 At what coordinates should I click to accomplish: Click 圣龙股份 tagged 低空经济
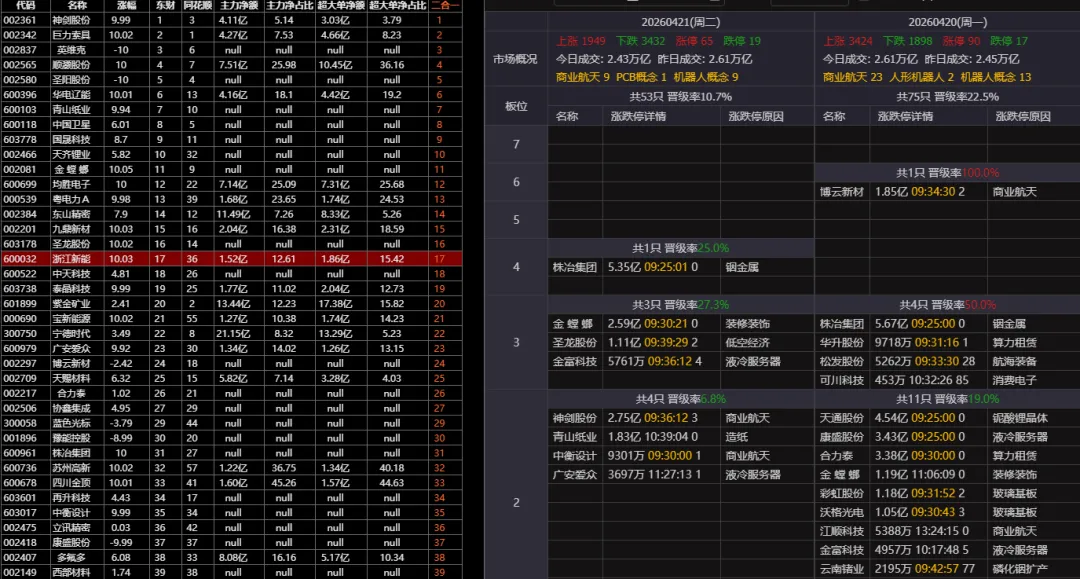coord(574,342)
